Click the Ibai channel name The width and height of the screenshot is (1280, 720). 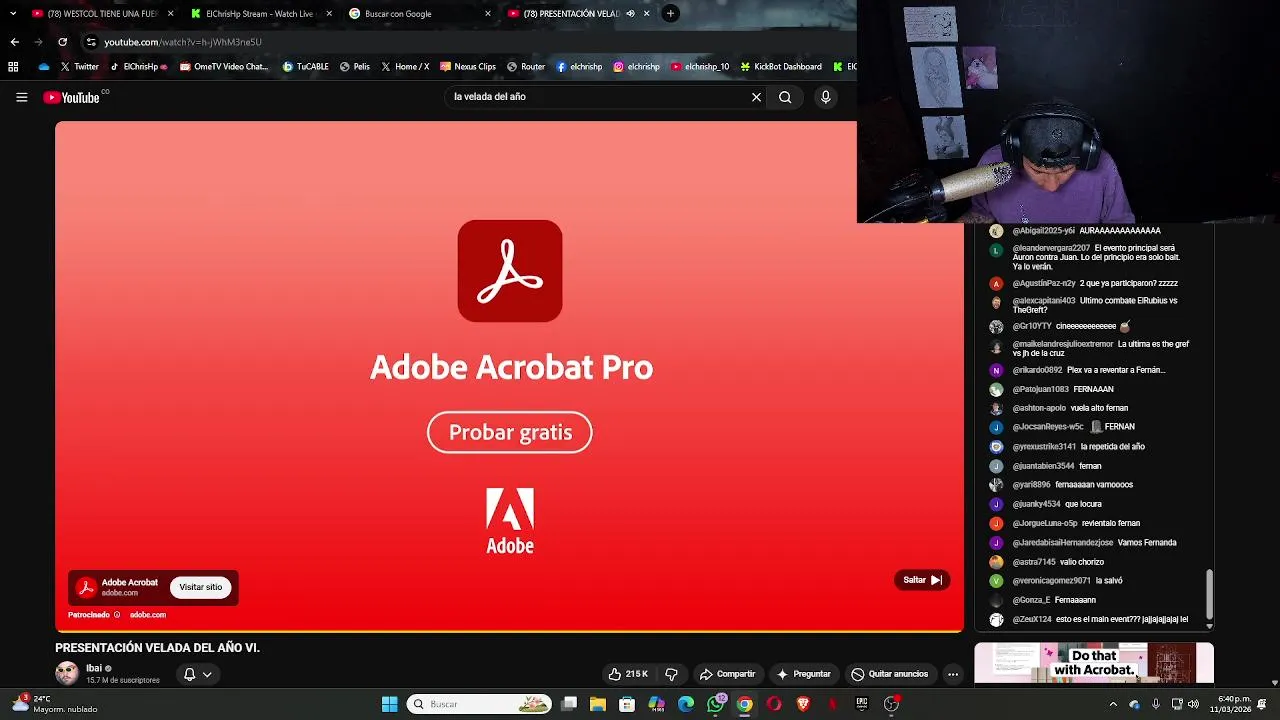94,668
